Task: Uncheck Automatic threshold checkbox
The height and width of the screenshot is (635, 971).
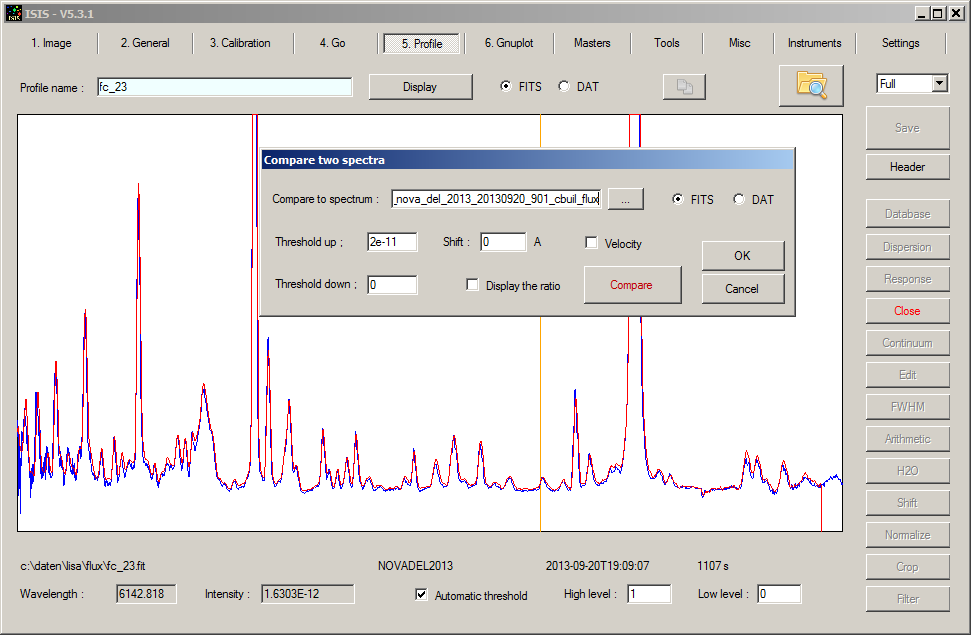Action: (421, 595)
